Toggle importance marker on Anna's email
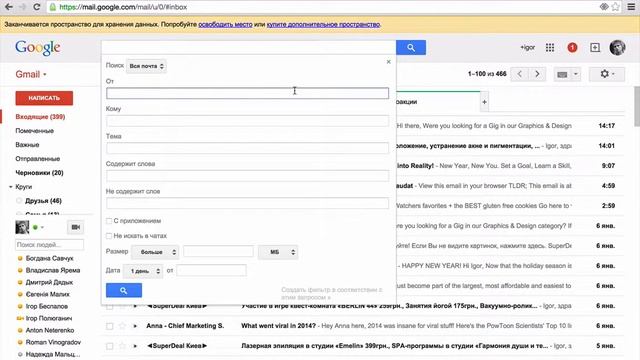Image resolution: width=640 pixels, height=360 pixels. 135,326
